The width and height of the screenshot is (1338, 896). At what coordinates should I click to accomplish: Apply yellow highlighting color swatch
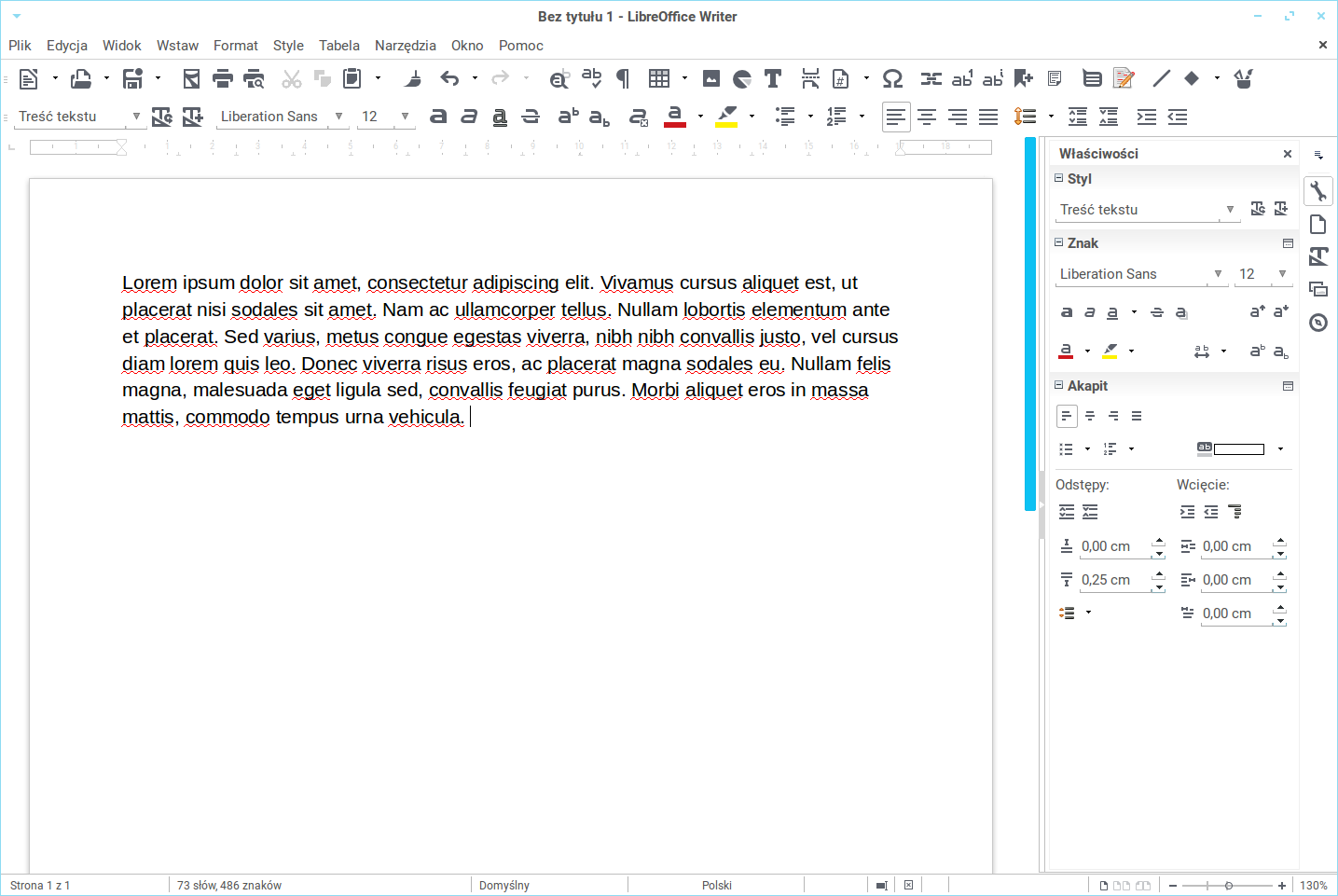pyautogui.click(x=726, y=117)
